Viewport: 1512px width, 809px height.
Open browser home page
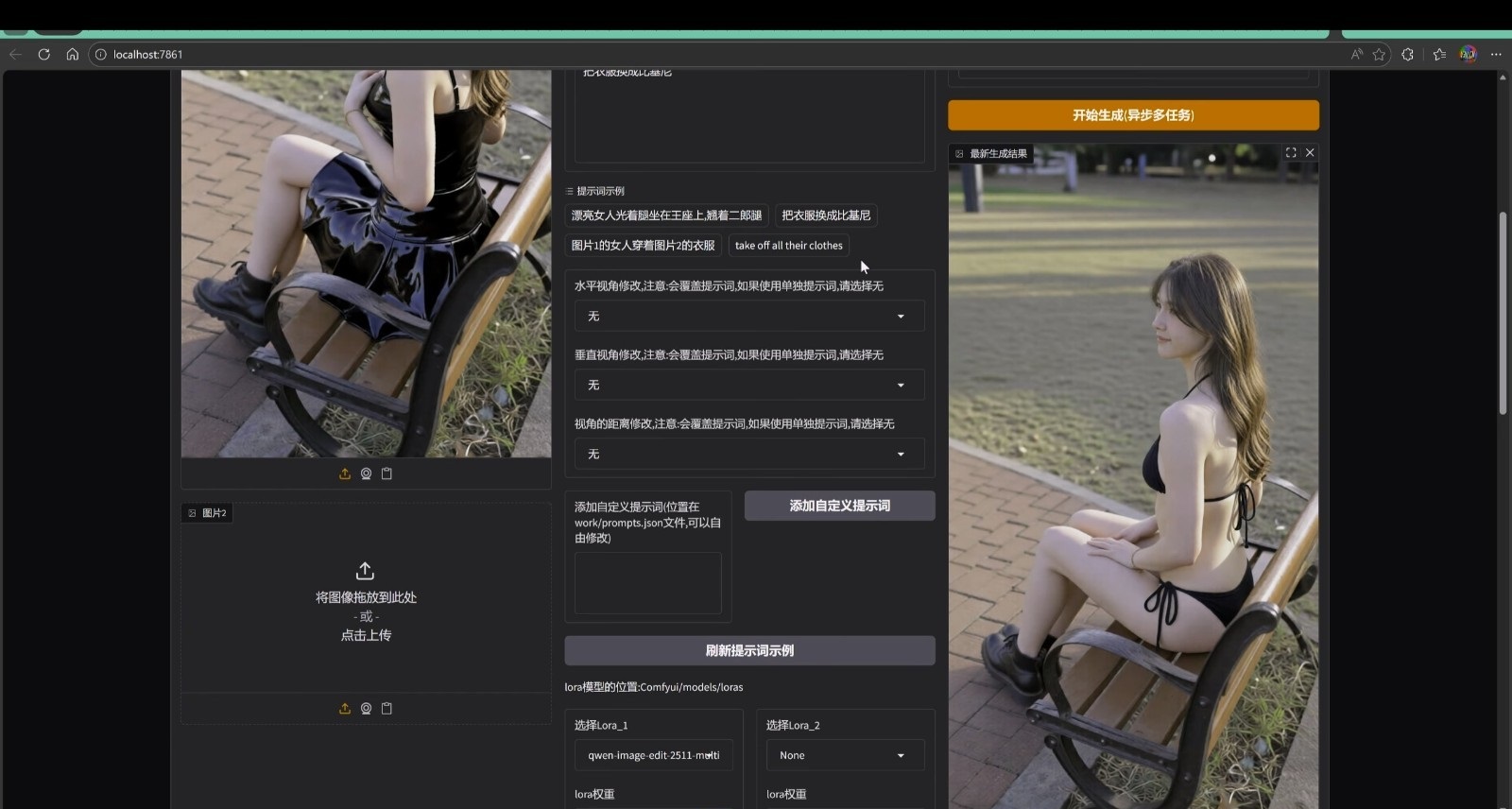click(x=72, y=54)
